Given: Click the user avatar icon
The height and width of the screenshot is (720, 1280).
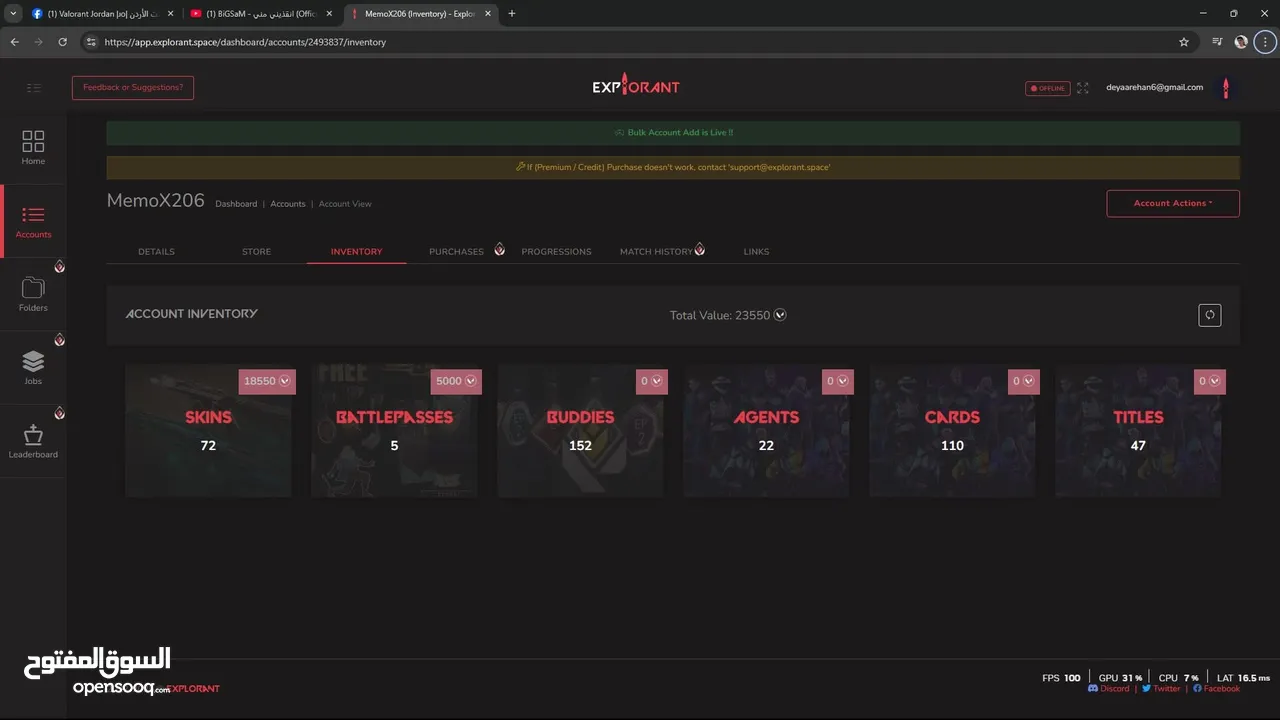Looking at the screenshot, I should (x=1226, y=88).
